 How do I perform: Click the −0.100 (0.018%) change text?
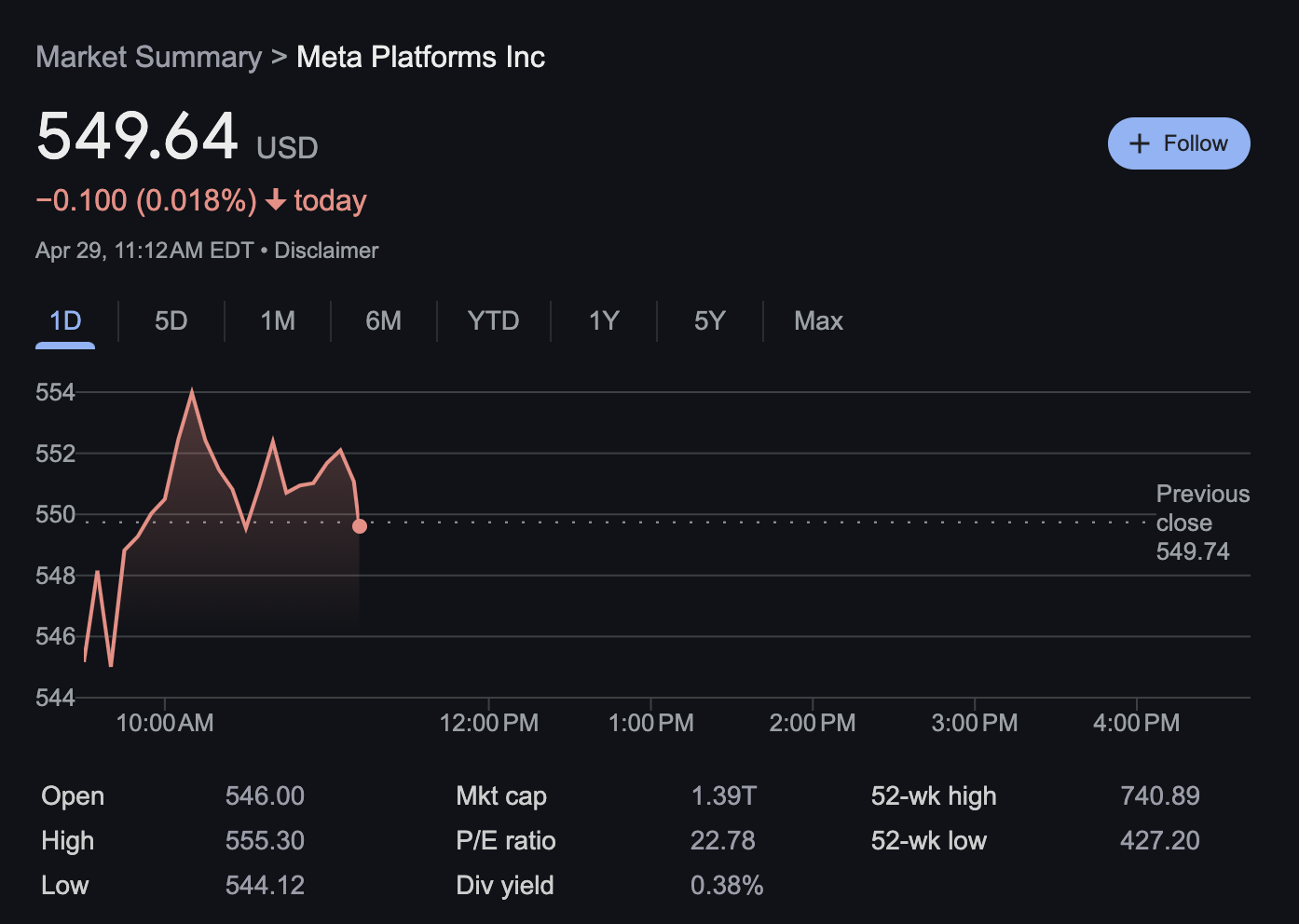click(146, 200)
